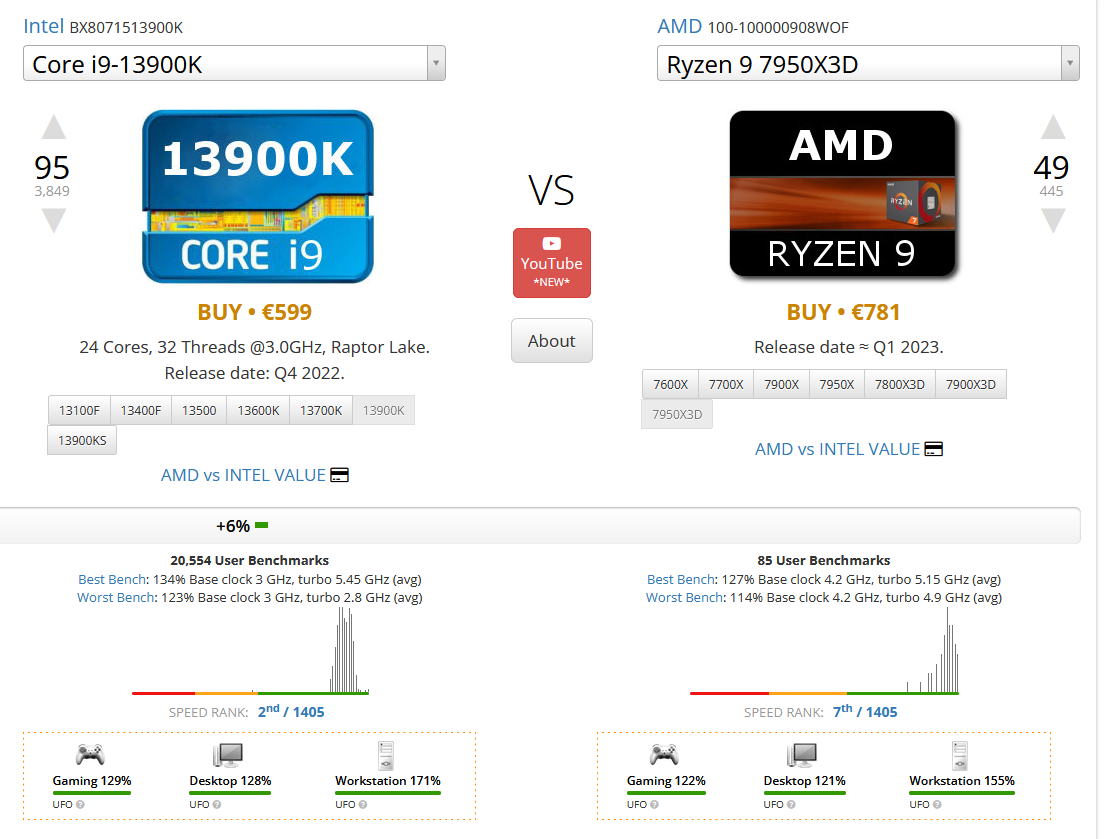The height and width of the screenshot is (839, 1105).
Task: Select the 13100F model tab
Action: pyautogui.click(x=79, y=411)
